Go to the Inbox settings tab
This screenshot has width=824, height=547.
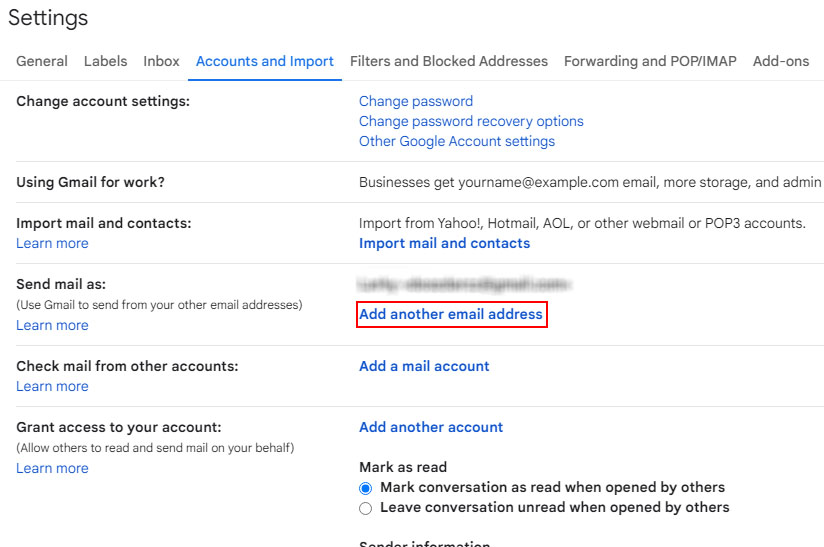click(x=161, y=61)
